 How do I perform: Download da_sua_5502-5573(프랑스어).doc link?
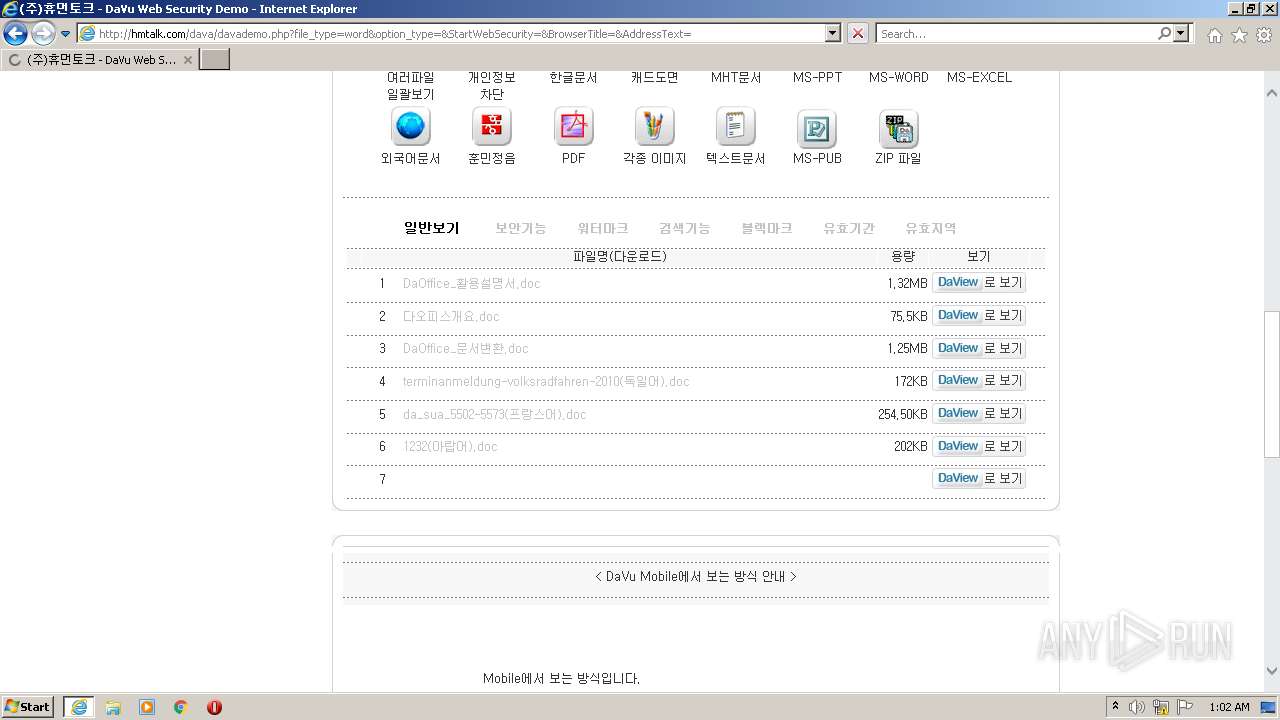[494, 414]
